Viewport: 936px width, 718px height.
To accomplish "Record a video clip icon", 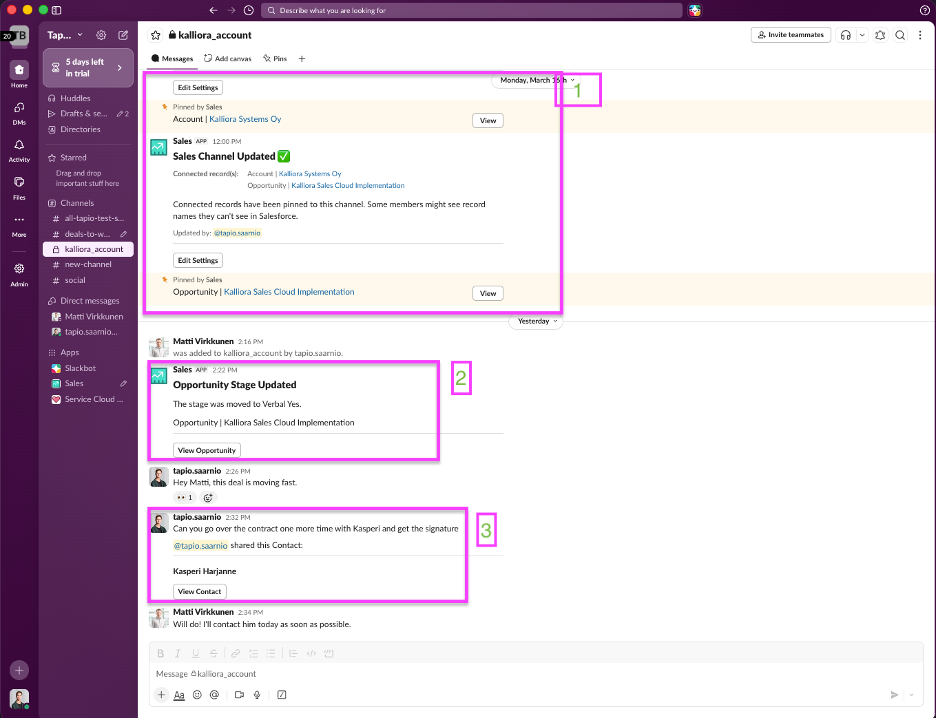I will [x=239, y=695].
